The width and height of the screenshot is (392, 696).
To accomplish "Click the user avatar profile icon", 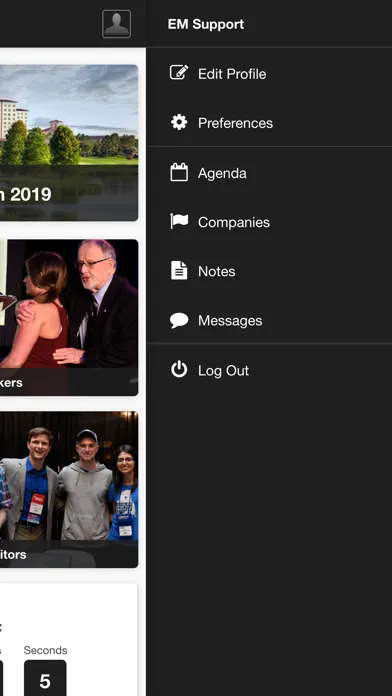I will click(x=116, y=24).
